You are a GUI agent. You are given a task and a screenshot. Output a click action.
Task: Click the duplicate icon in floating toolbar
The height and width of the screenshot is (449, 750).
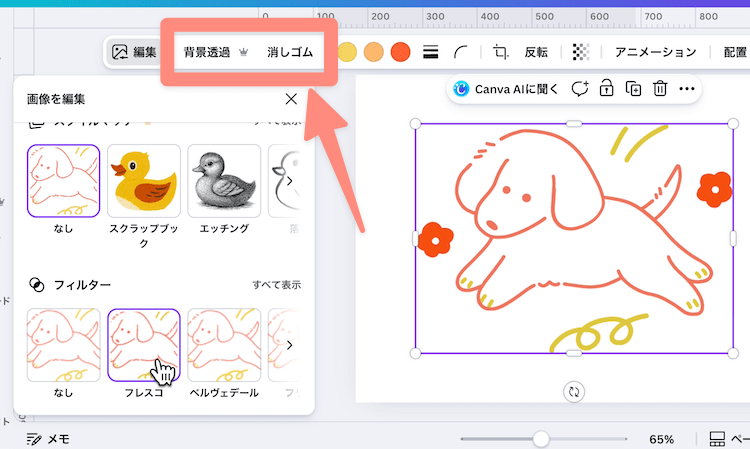click(x=633, y=89)
